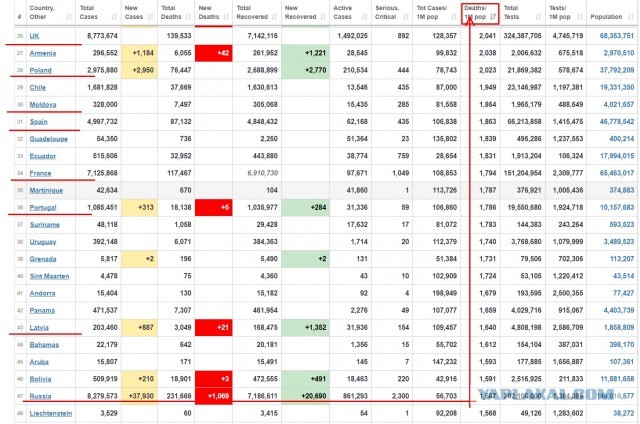Viewport: 640px width, 424px height.
Task: Sort by New Deaths column arrows
Action: [x=226, y=17]
